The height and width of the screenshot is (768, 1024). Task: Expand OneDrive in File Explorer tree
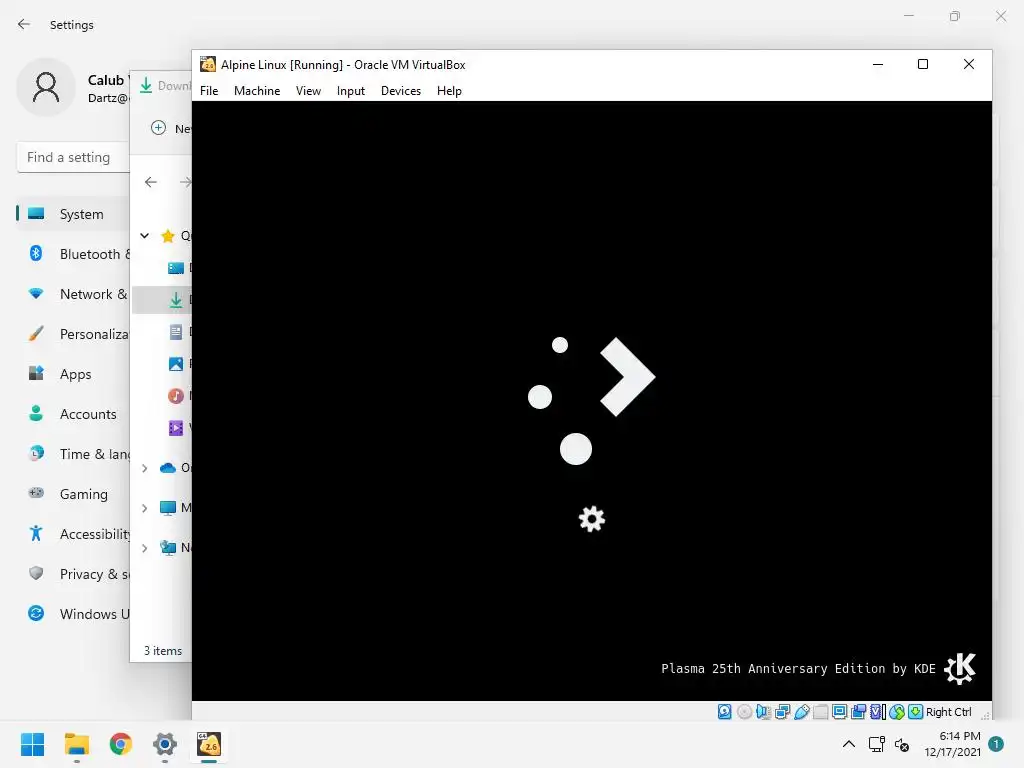tap(145, 468)
